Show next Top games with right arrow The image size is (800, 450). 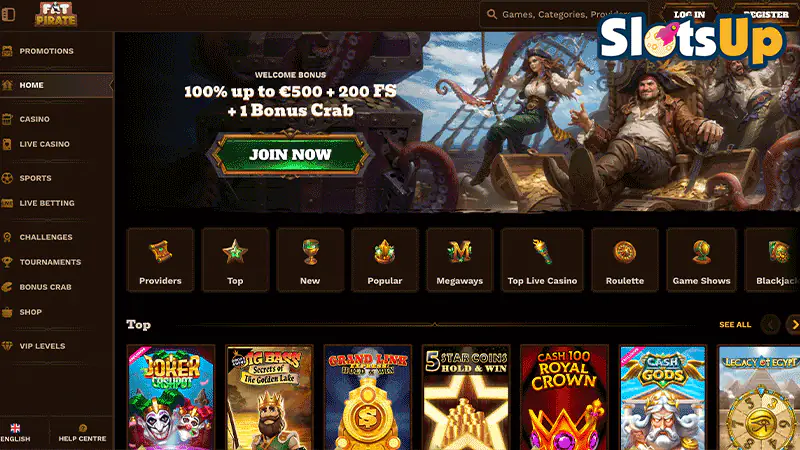click(x=793, y=324)
